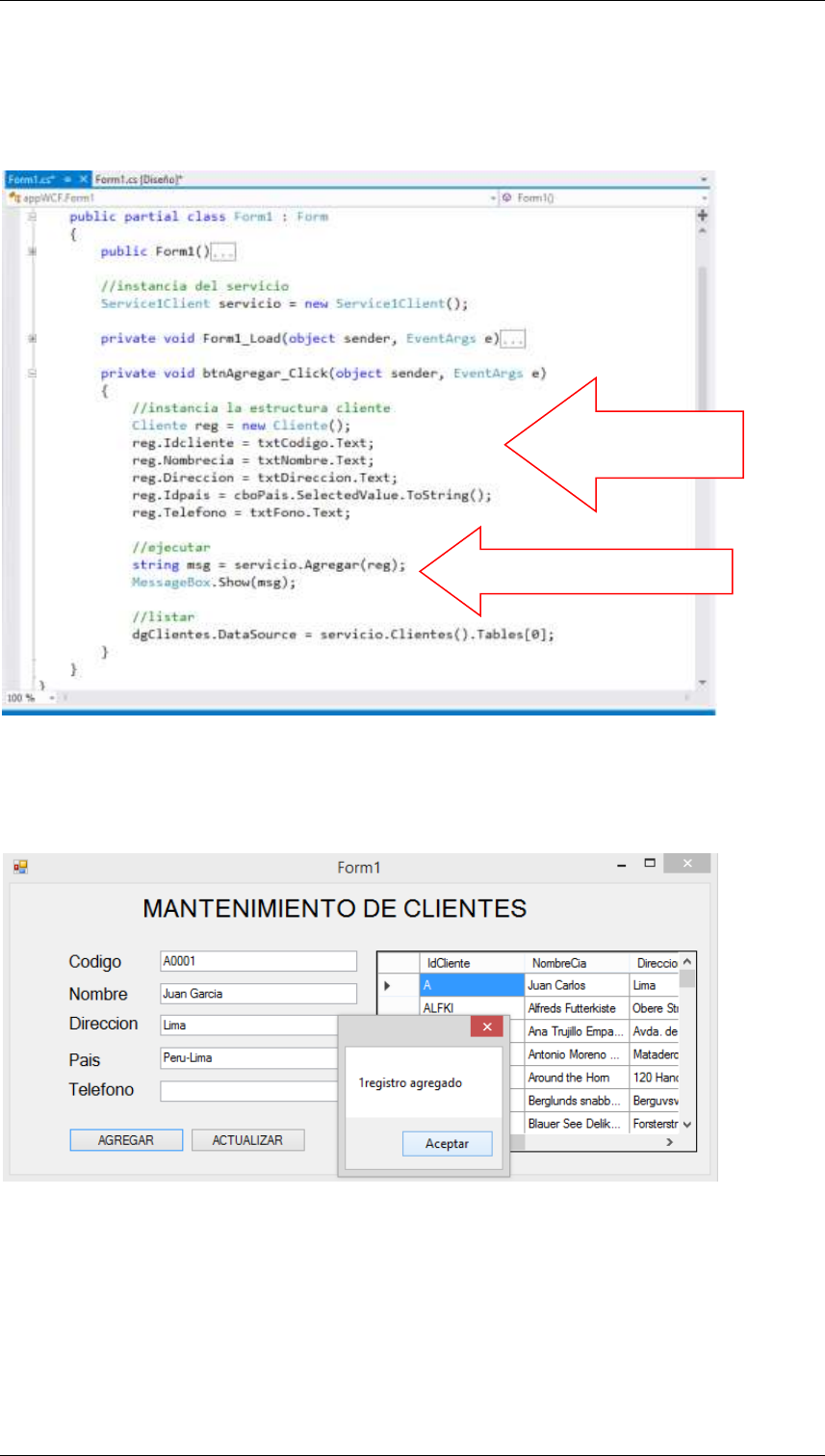
Task: Click the 'dgClientes.DataSource' line
Action: [344, 635]
